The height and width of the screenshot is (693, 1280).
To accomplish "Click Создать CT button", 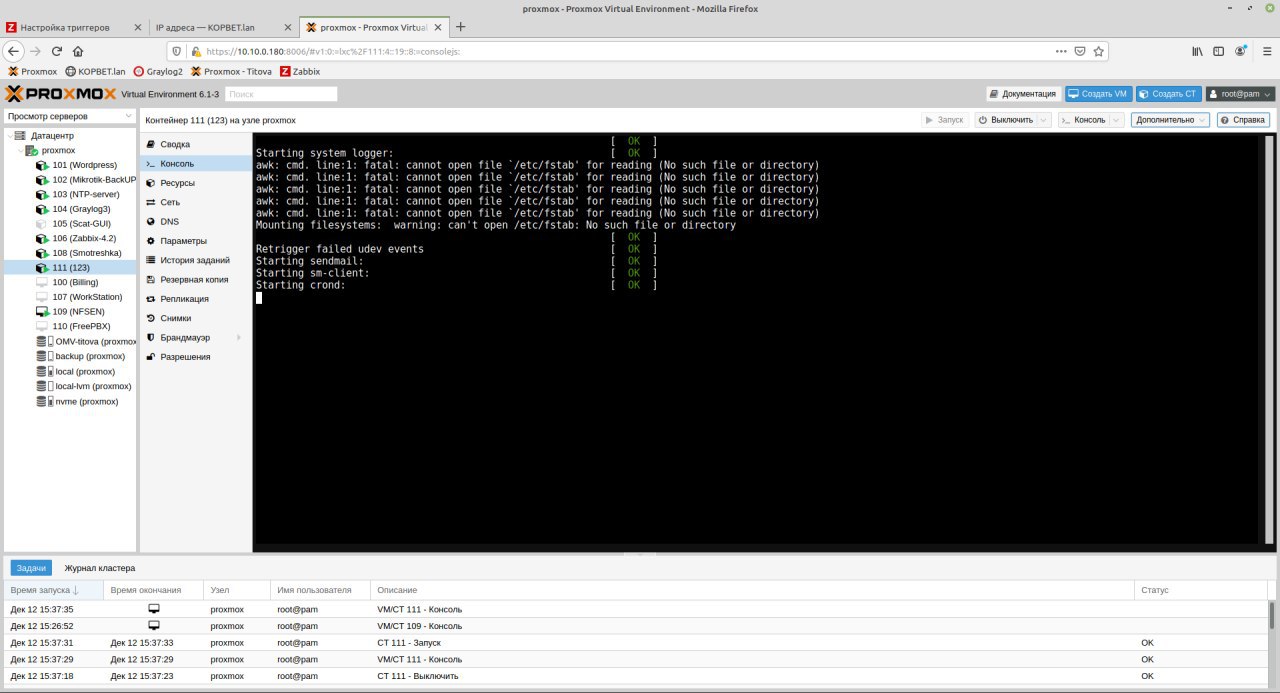I will pyautogui.click(x=1168, y=94).
